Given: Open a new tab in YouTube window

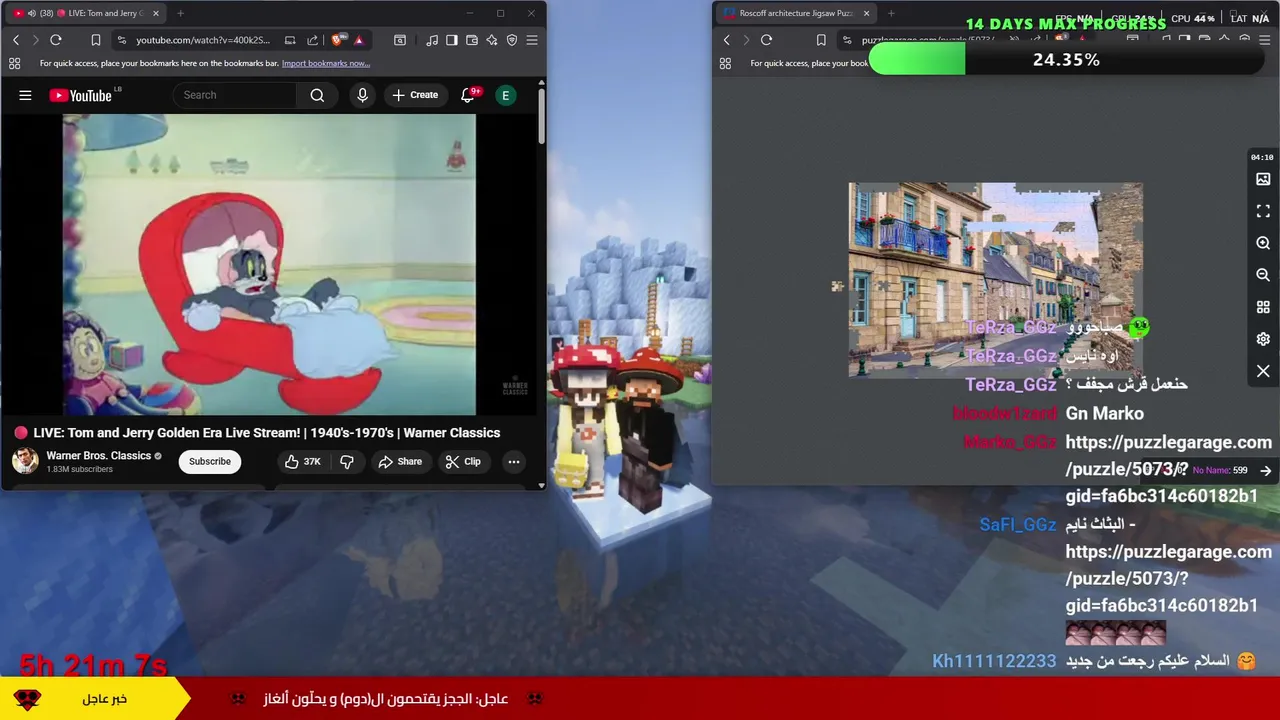Looking at the screenshot, I should (180, 13).
